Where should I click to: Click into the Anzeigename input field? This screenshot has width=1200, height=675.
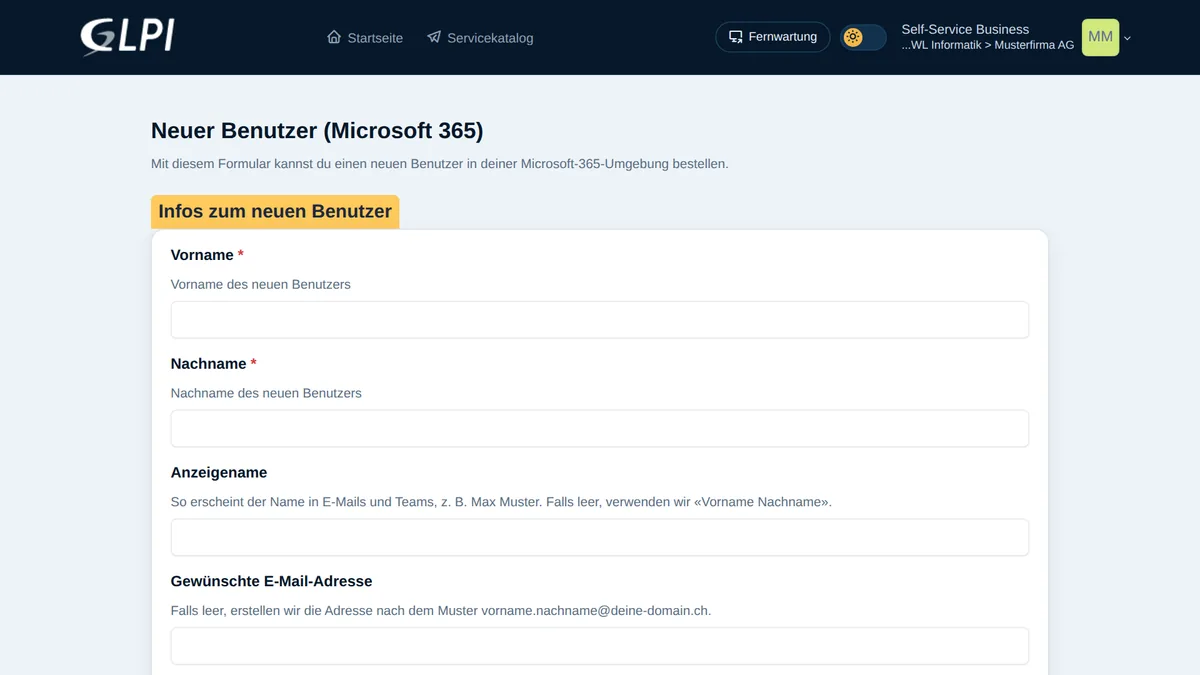point(600,537)
